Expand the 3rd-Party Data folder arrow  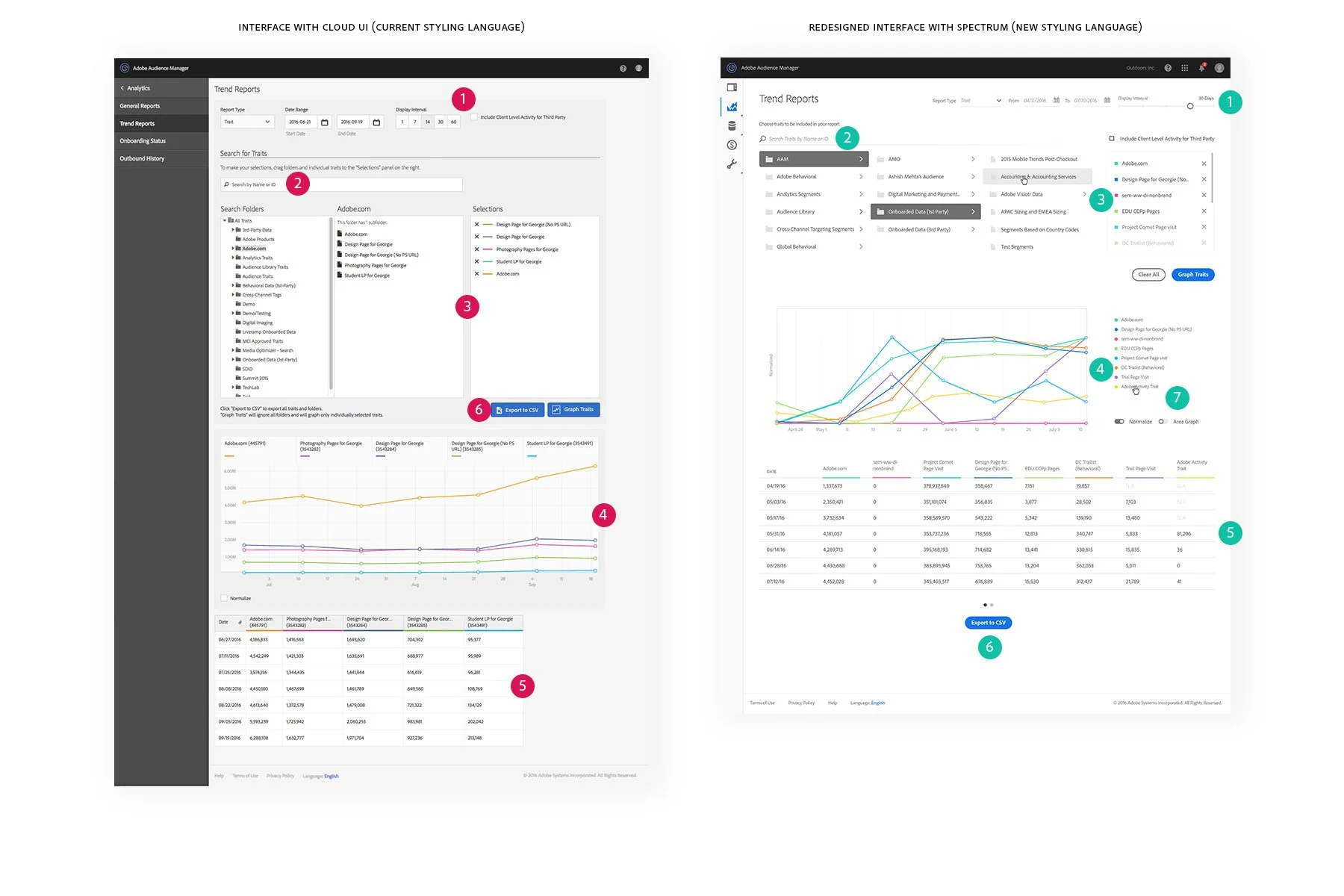tap(232, 230)
